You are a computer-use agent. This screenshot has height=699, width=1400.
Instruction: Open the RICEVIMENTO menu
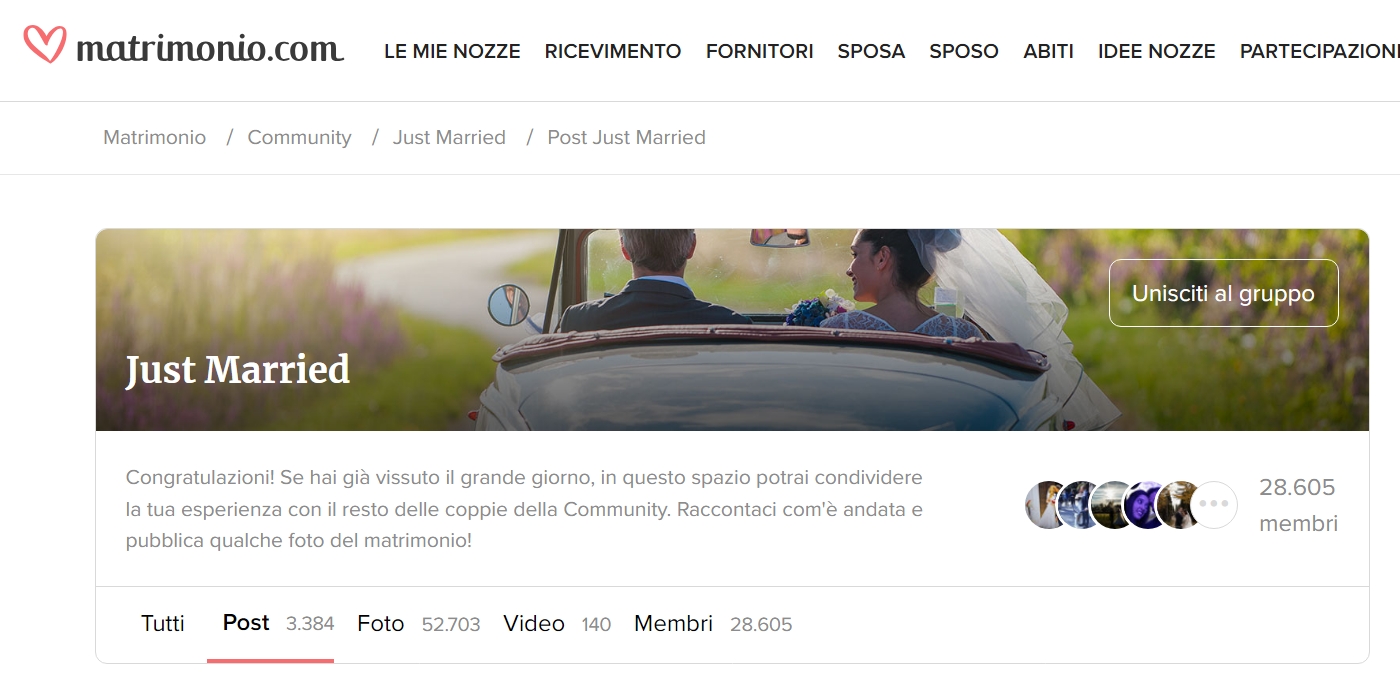click(613, 51)
